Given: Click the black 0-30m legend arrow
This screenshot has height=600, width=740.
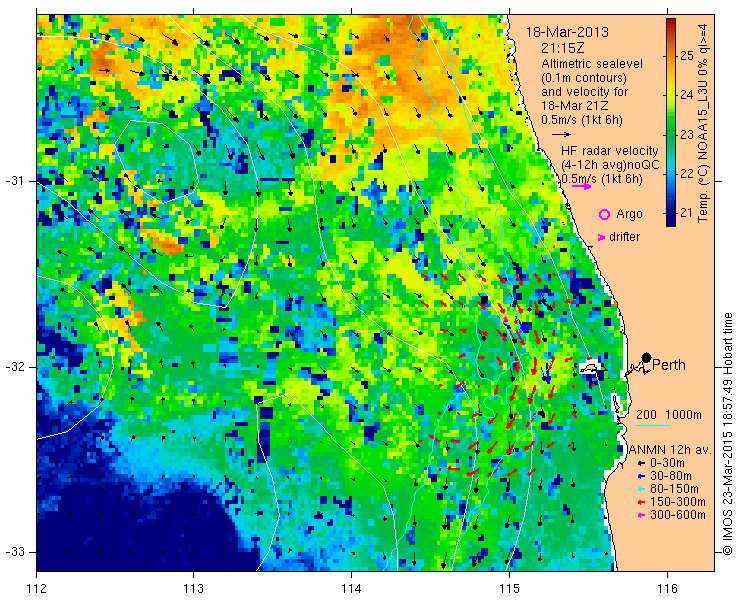Looking at the screenshot, I should tap(641, 464).
